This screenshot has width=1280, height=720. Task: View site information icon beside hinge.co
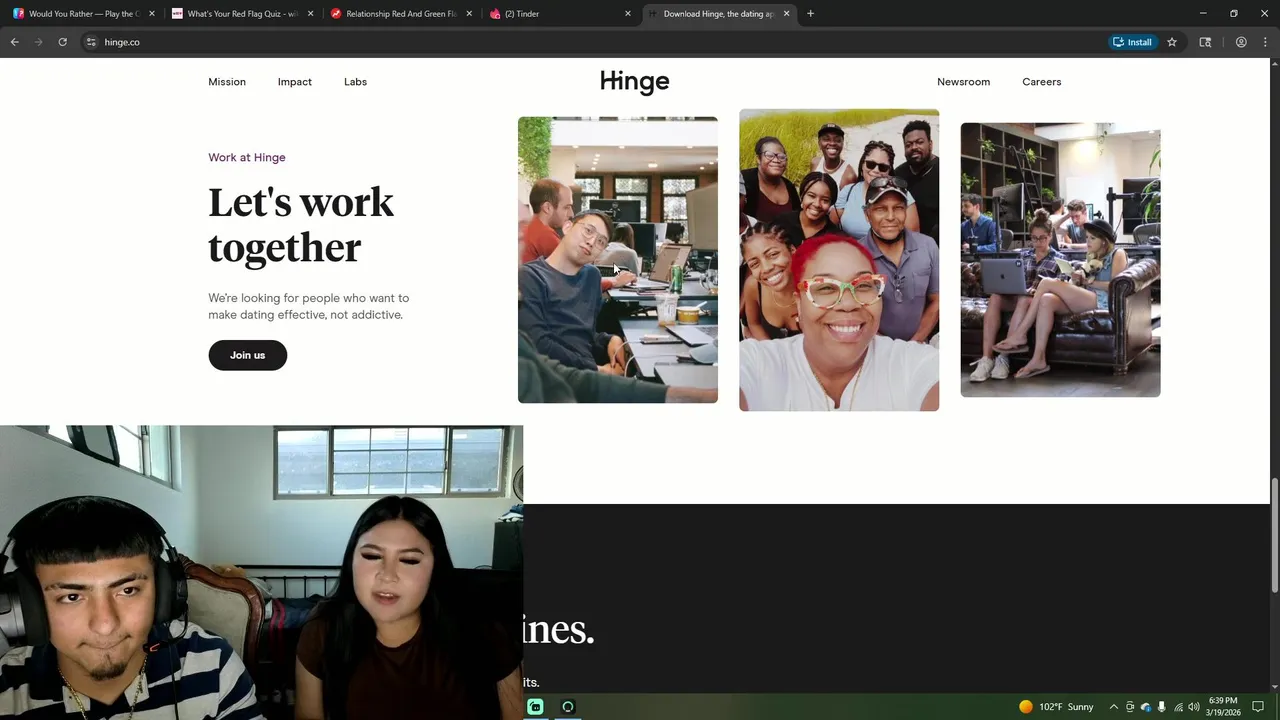(91, 42)
